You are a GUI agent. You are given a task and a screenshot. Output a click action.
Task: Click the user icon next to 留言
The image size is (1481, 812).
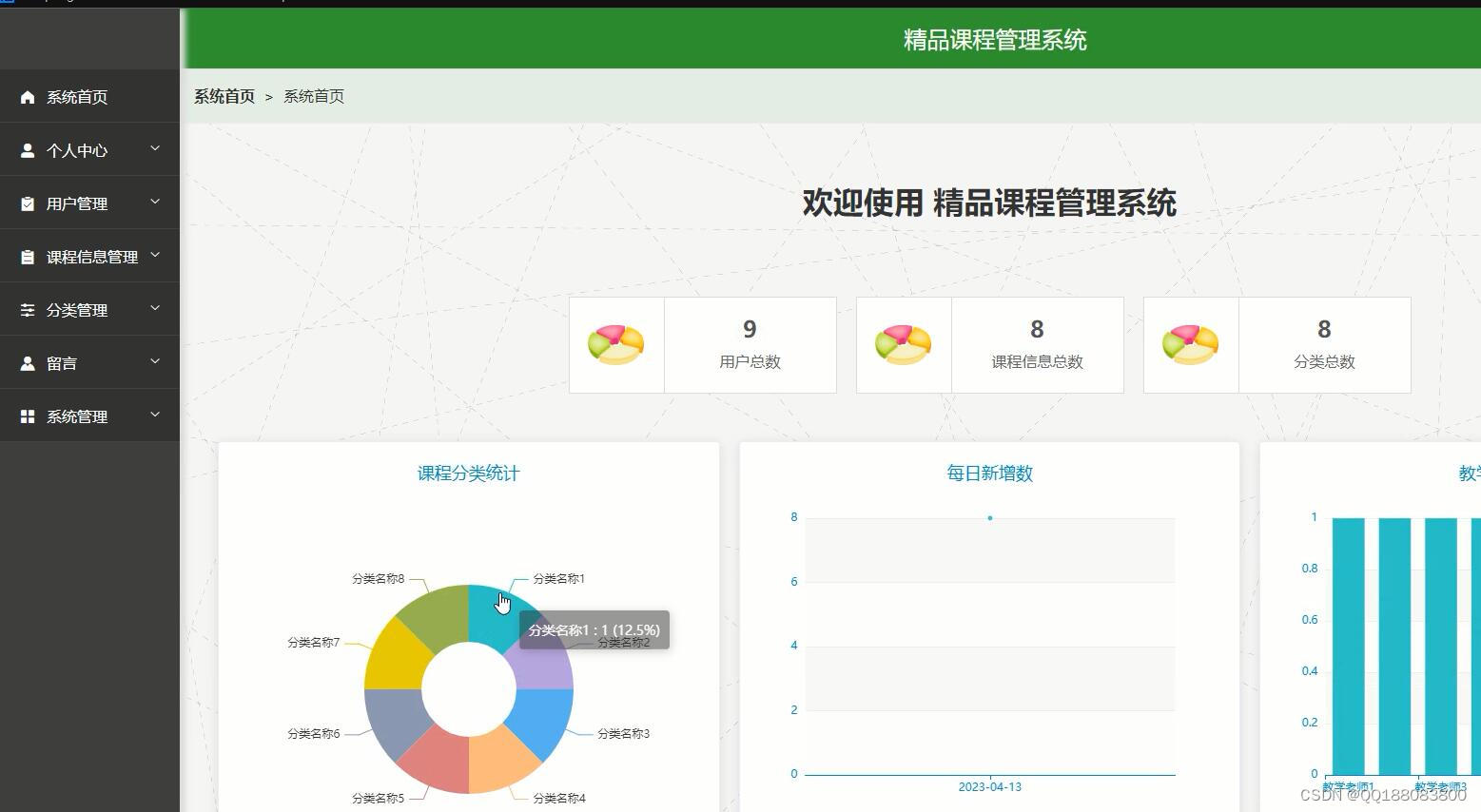tap(27, 362)
